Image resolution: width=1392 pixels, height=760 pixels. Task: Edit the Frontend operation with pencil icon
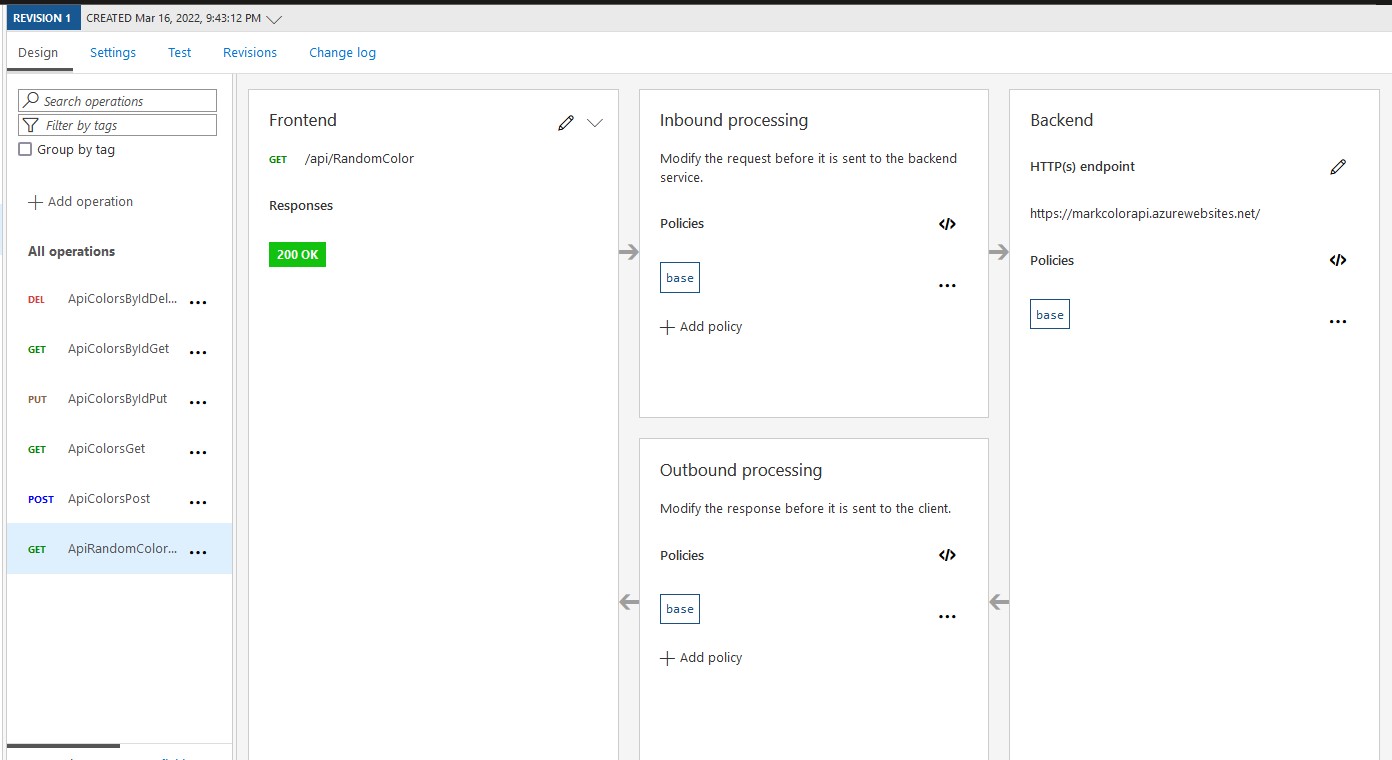pyautogui.click(x=566, y=123)
